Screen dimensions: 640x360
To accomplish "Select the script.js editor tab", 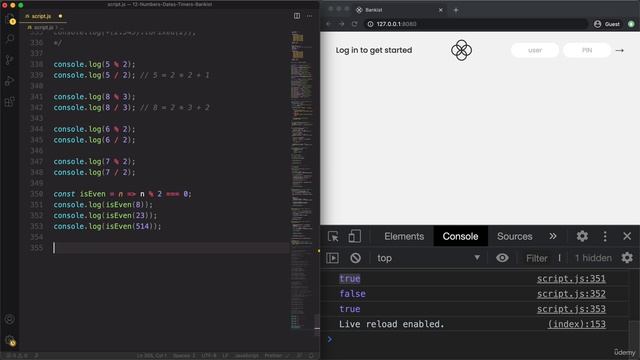I will click(43, 16).
